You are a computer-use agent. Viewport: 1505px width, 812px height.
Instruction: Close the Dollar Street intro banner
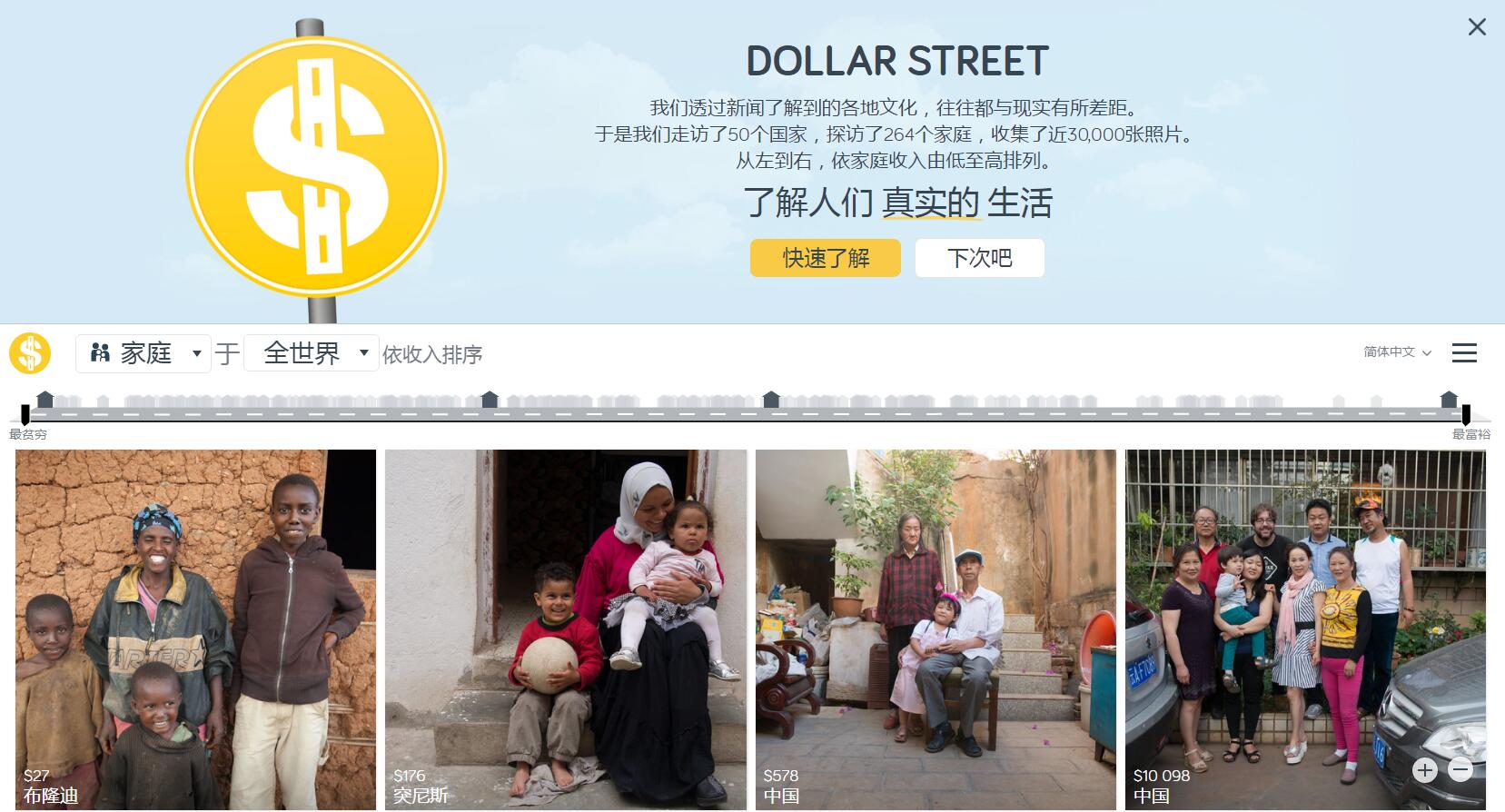pos(1477,27)
